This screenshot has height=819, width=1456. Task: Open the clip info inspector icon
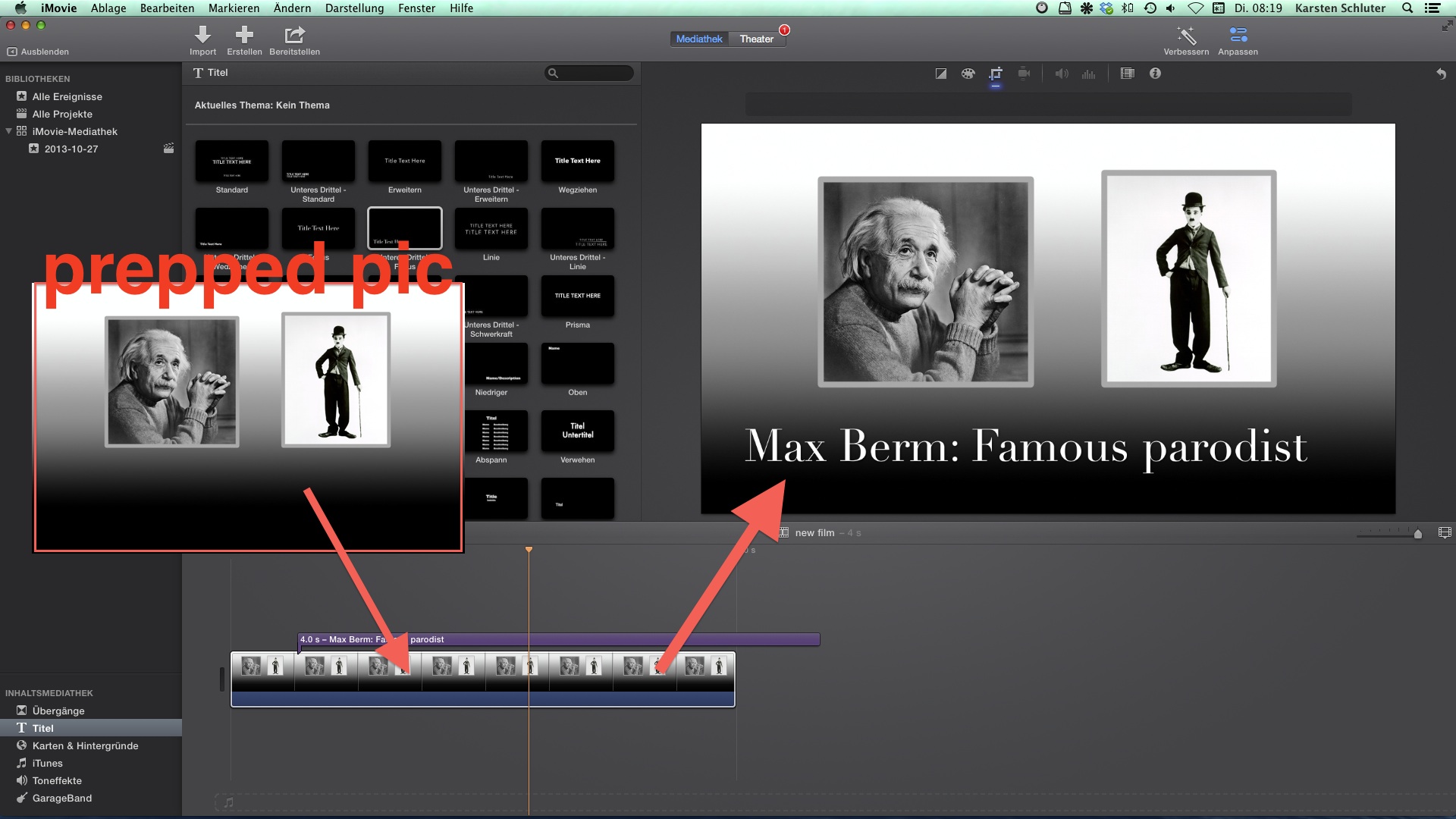tap(1155, 74)
